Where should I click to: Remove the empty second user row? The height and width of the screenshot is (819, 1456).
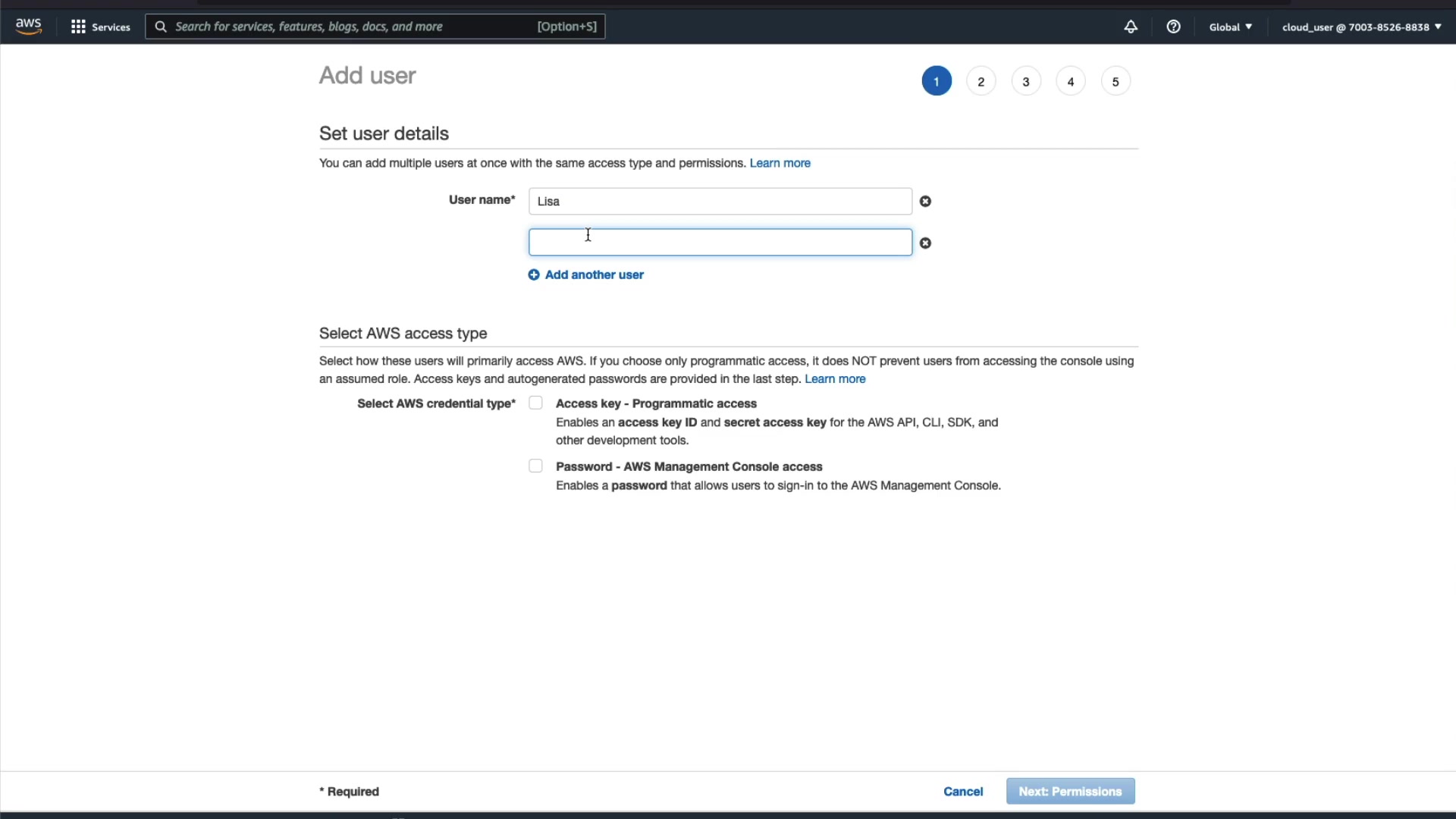coord(925,243)
